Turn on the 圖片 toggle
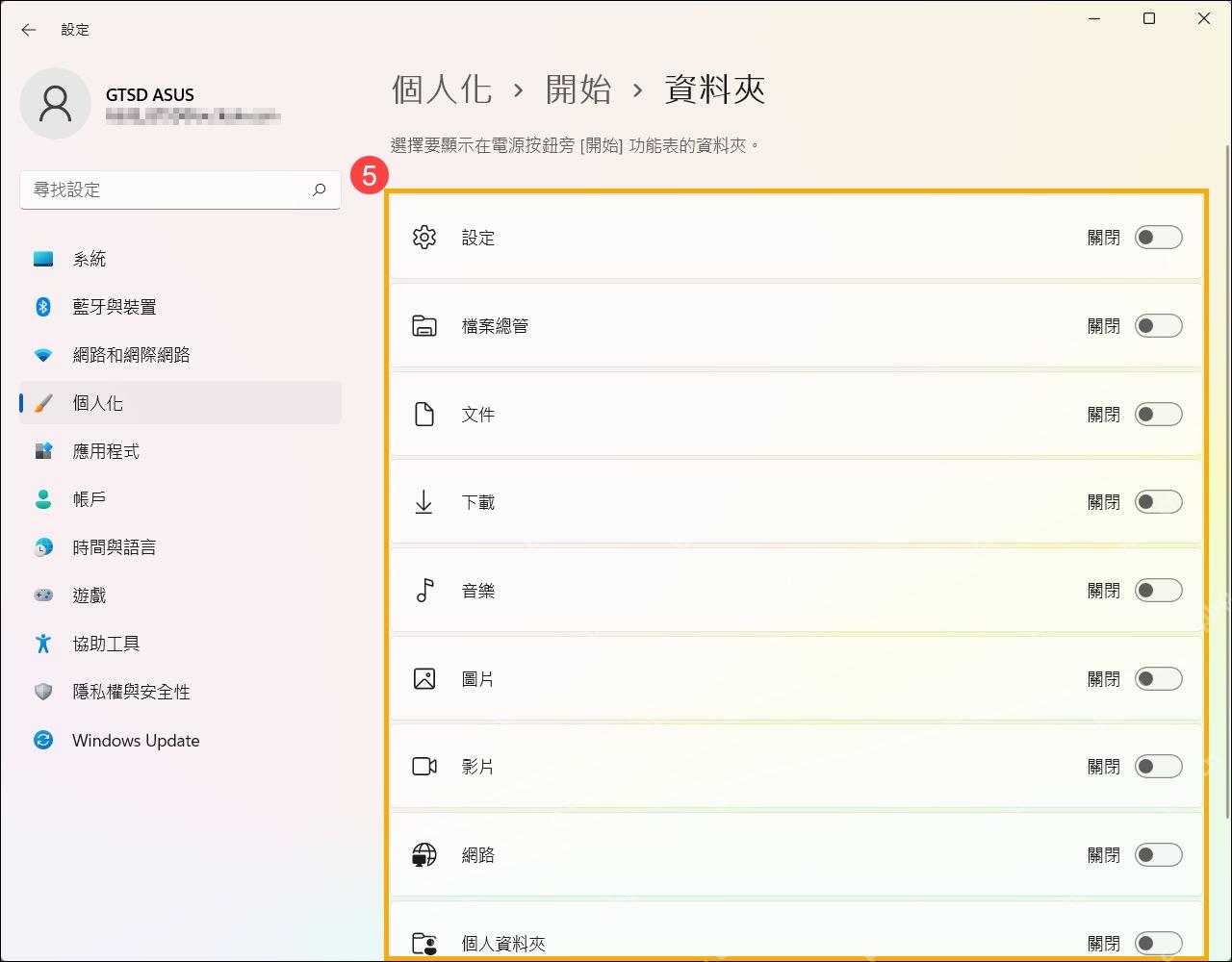 click(x=1158, y=679)
